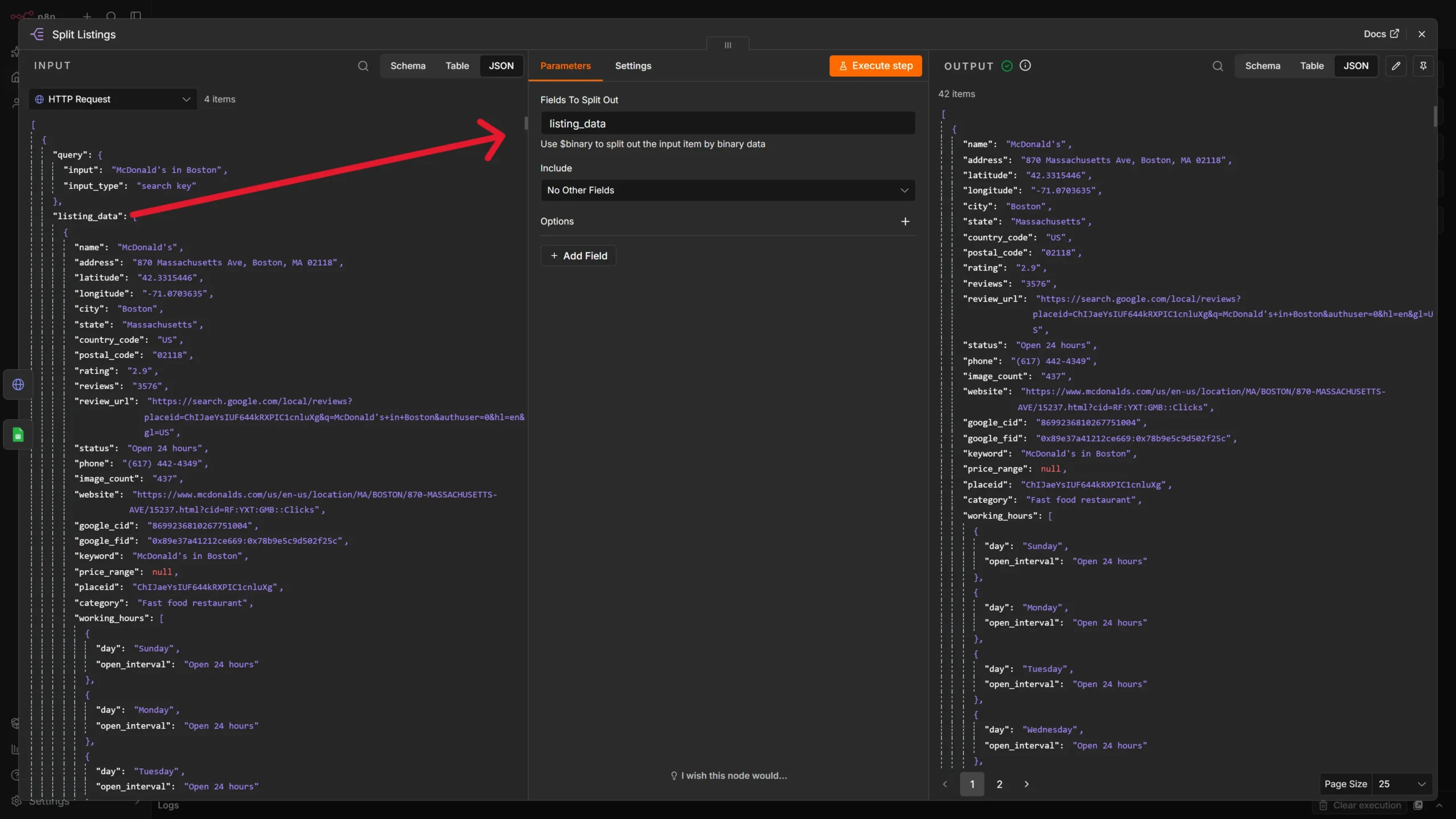1456x819 pixels.
Task: Open the Include No Other Fields dropdown
Action: pyautogui.click(x=727, y=190)
